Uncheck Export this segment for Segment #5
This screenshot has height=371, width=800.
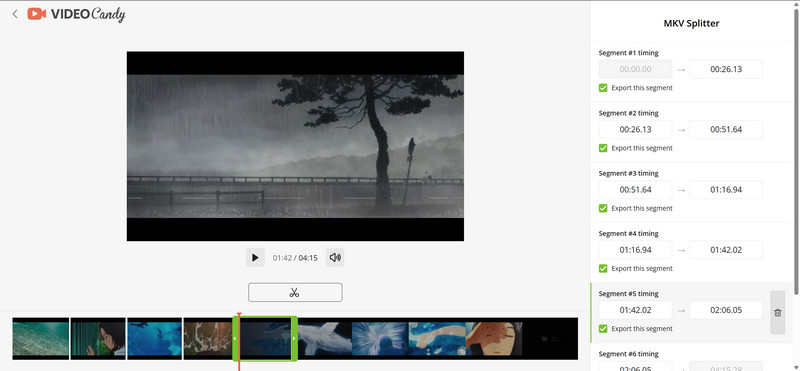[603, 329]
